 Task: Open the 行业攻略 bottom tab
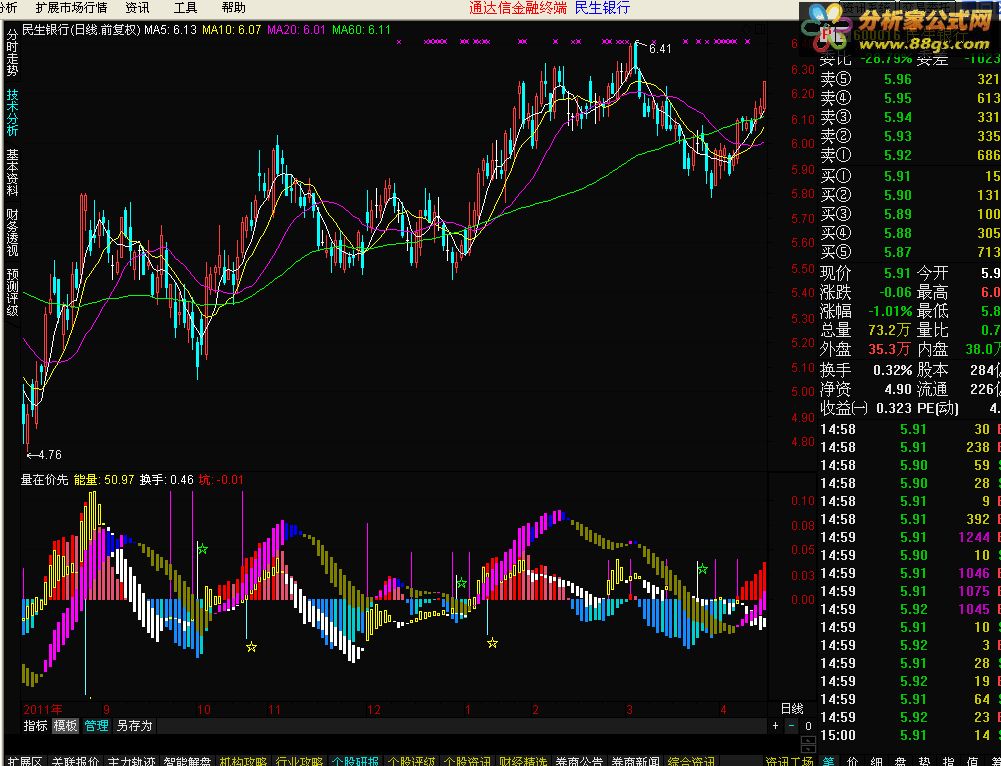(299, 761)
